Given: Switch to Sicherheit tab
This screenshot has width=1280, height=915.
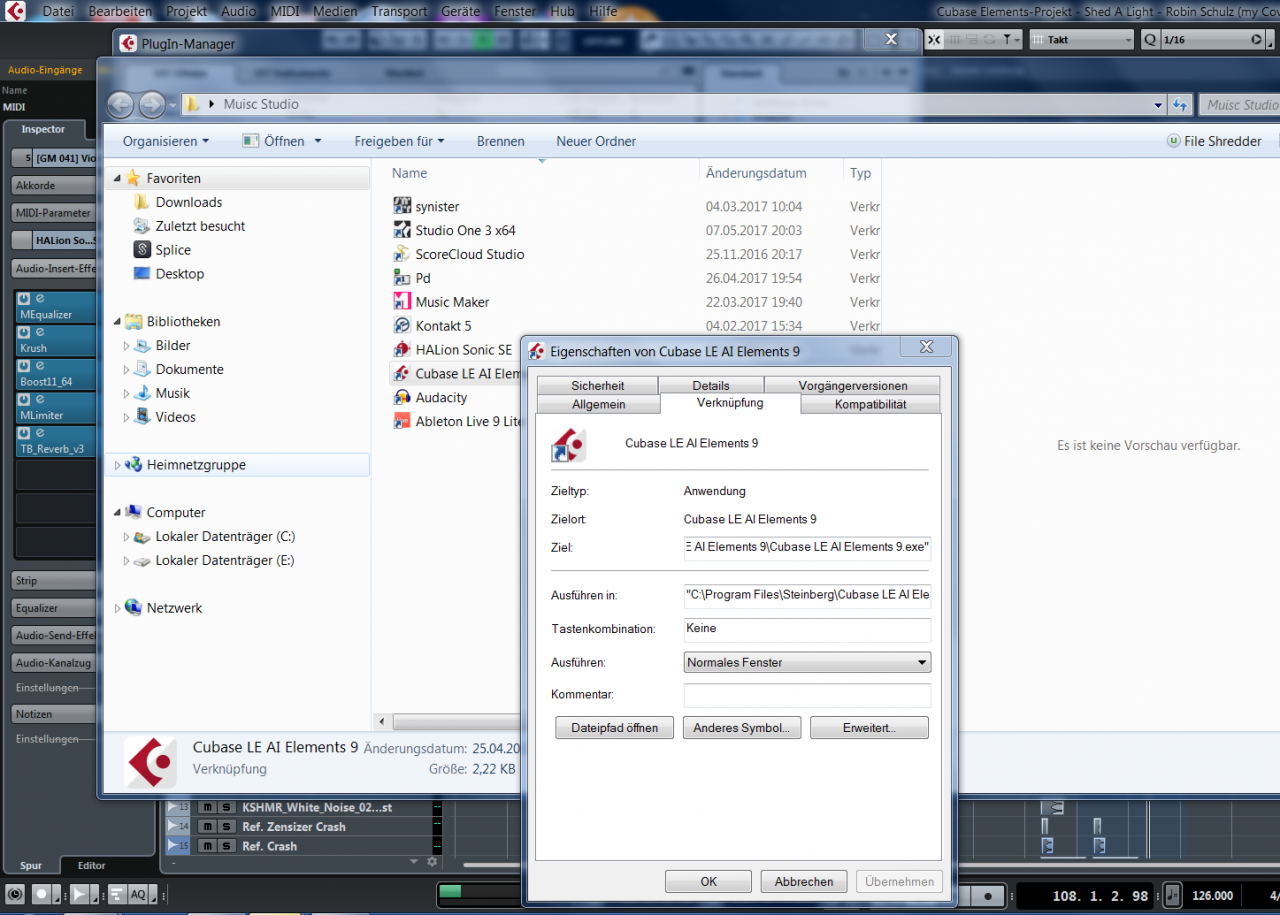Looking at the screenshot, I should 598,385.
